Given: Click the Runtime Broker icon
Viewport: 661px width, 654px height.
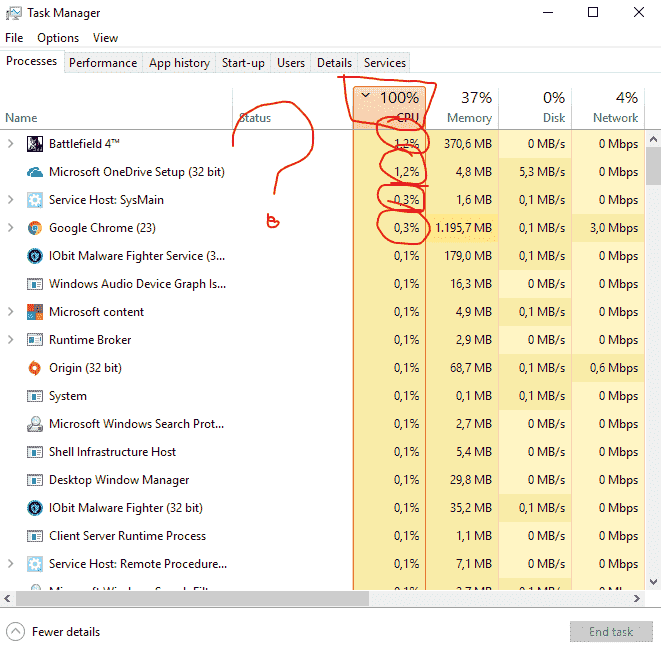Looking at the screenshot, I should click(35, 340).
